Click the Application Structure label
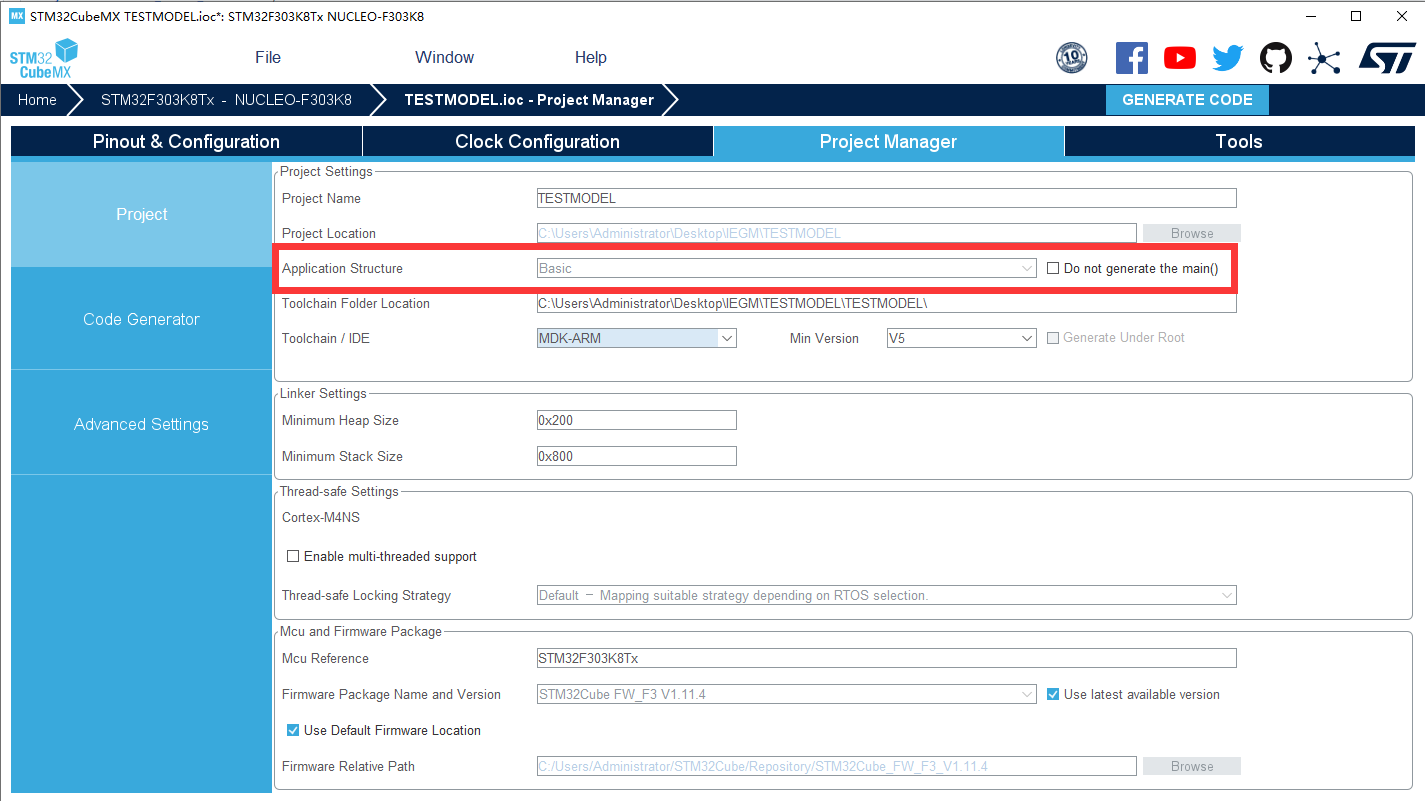1425x801 pixels. [x=342, y=268]
